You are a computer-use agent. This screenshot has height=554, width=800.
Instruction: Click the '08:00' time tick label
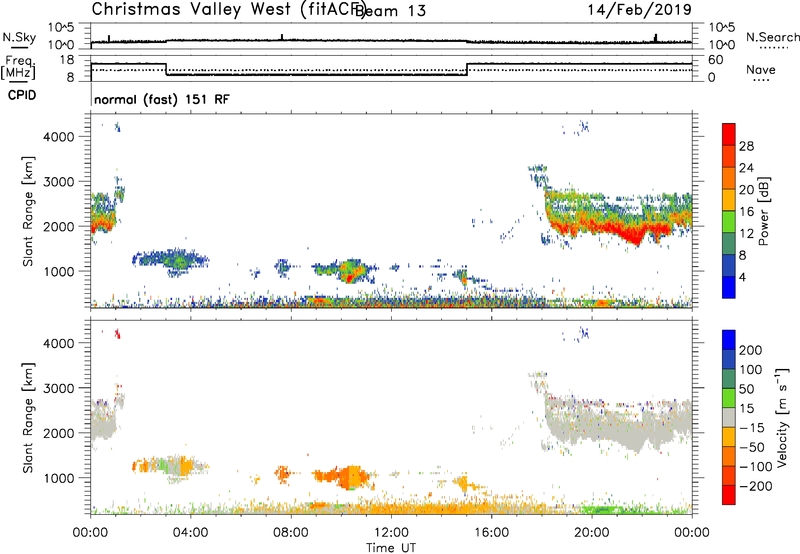tap(291, 533)
